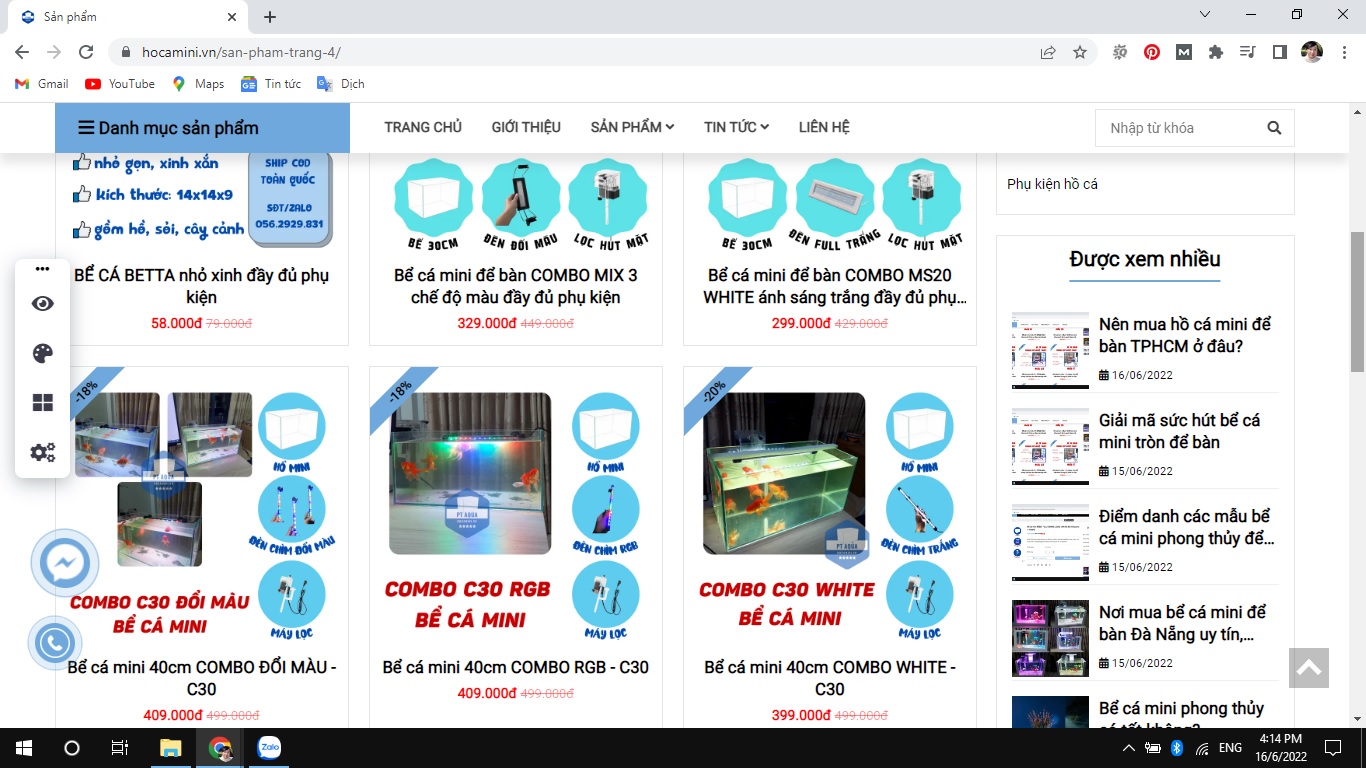Screen dimensions: 1366x768
Task: Click the Chrome profile avatar
Action: 1311,52
